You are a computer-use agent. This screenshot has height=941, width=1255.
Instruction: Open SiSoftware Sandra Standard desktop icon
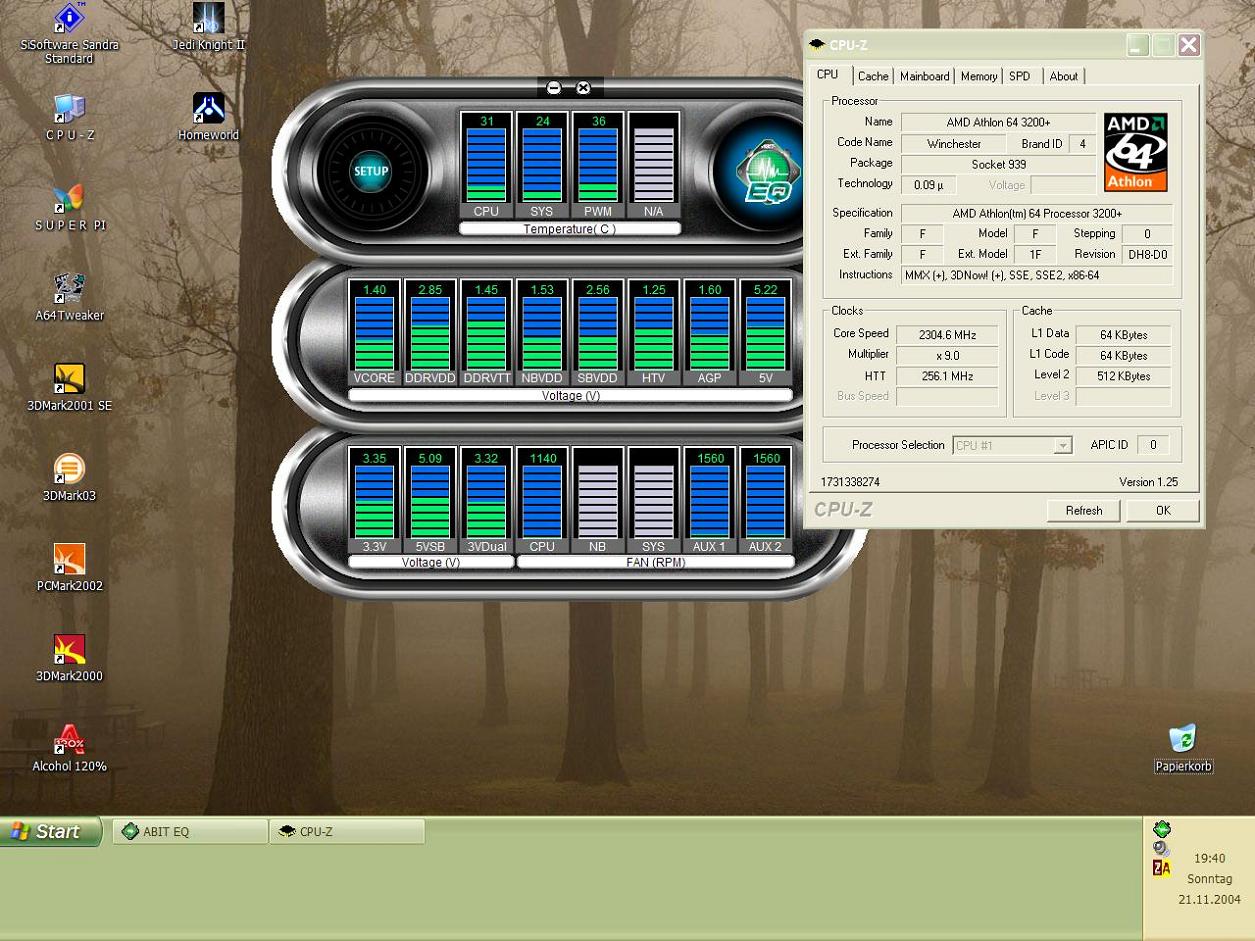(x=69, y=18)
